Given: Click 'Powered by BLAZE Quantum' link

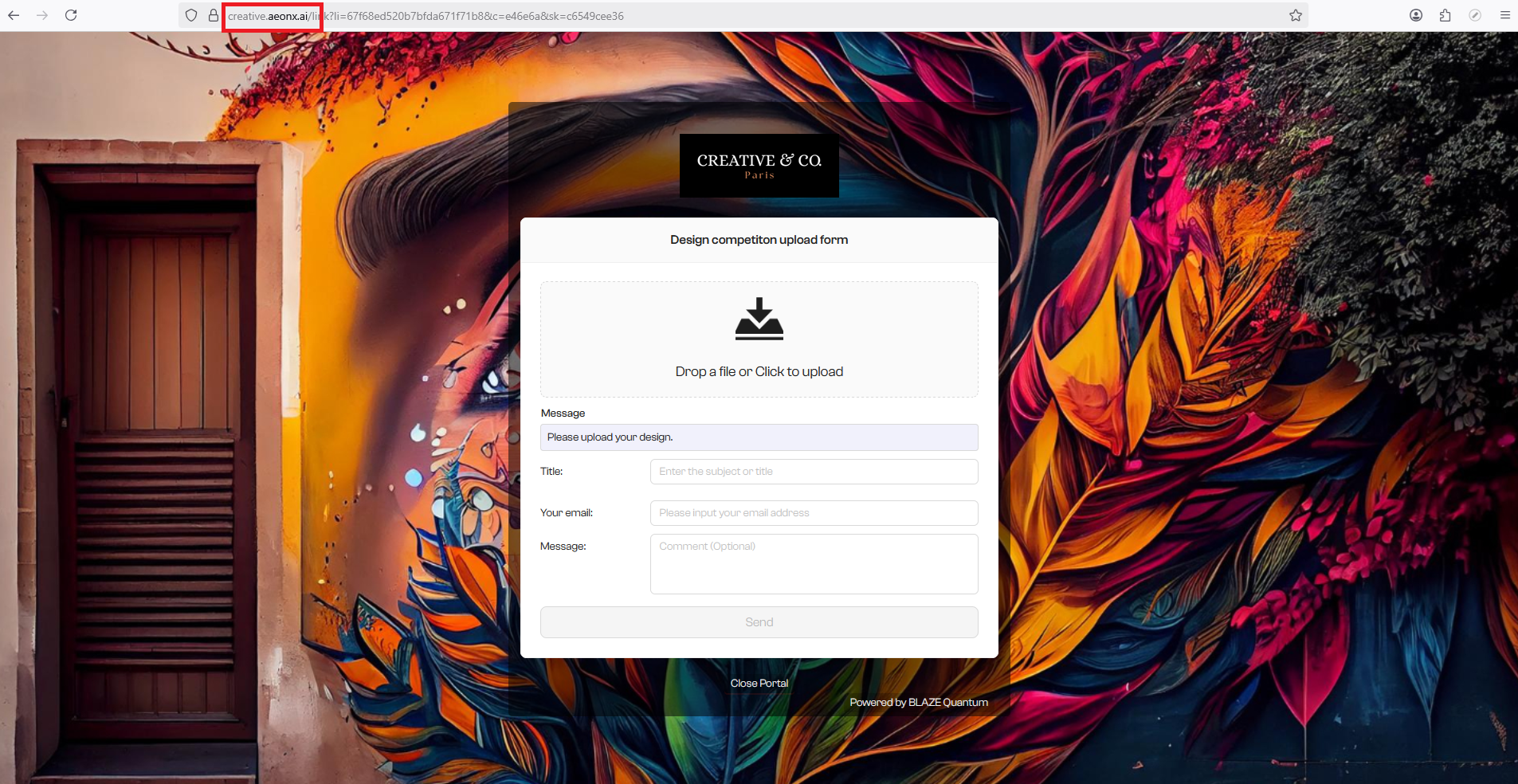Looking at the screenshot, I should pyautogui.click(x=919, y=703).
